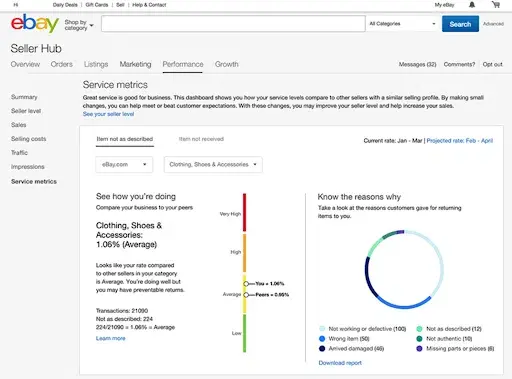
Task: Select Item not as described tab
Action: pyautogui.click(x=125, y=139)
